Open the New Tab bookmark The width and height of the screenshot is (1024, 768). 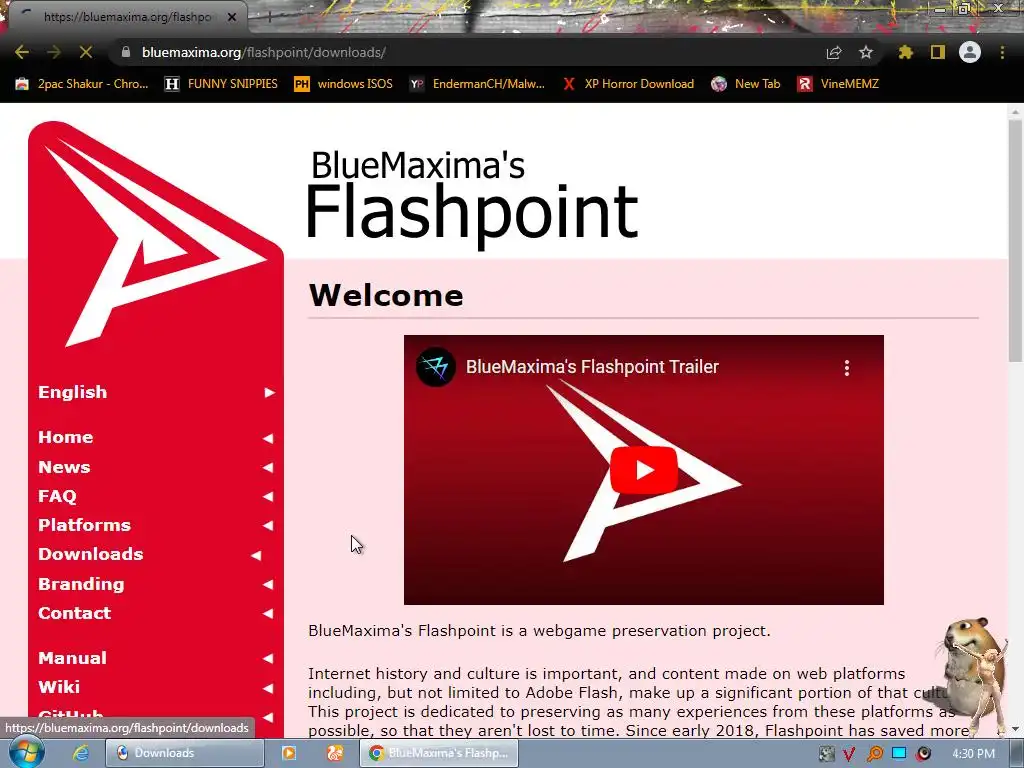click(x=746, y=84)
